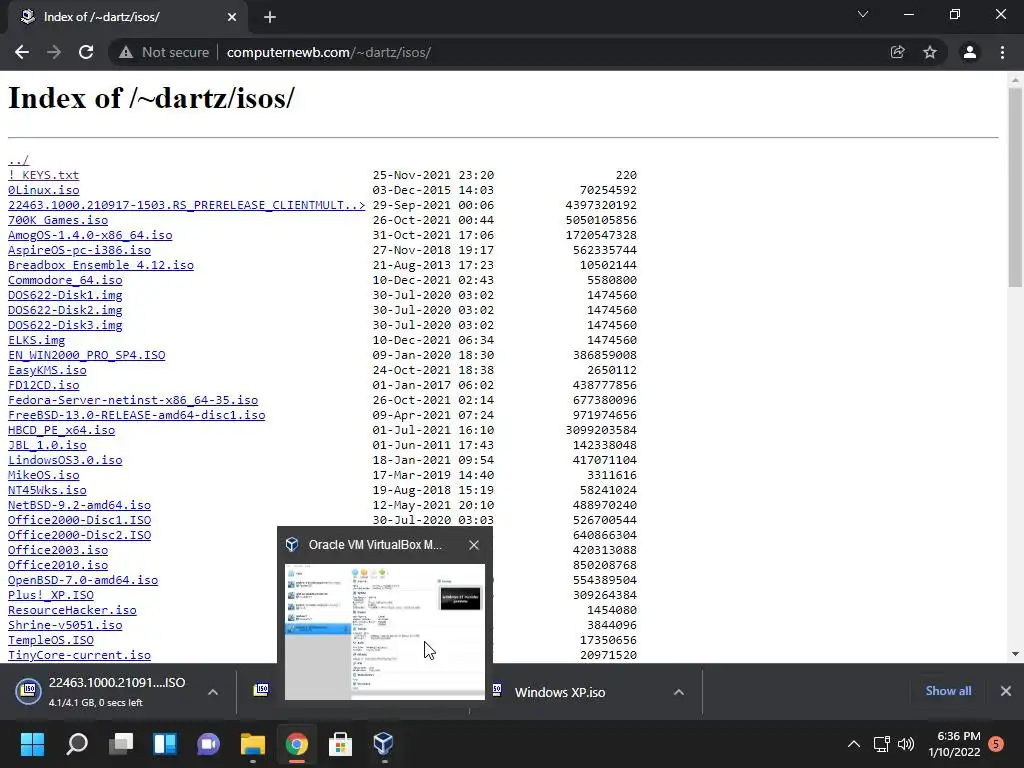Open network status tray icon
1024x768 pixels.
882,744
